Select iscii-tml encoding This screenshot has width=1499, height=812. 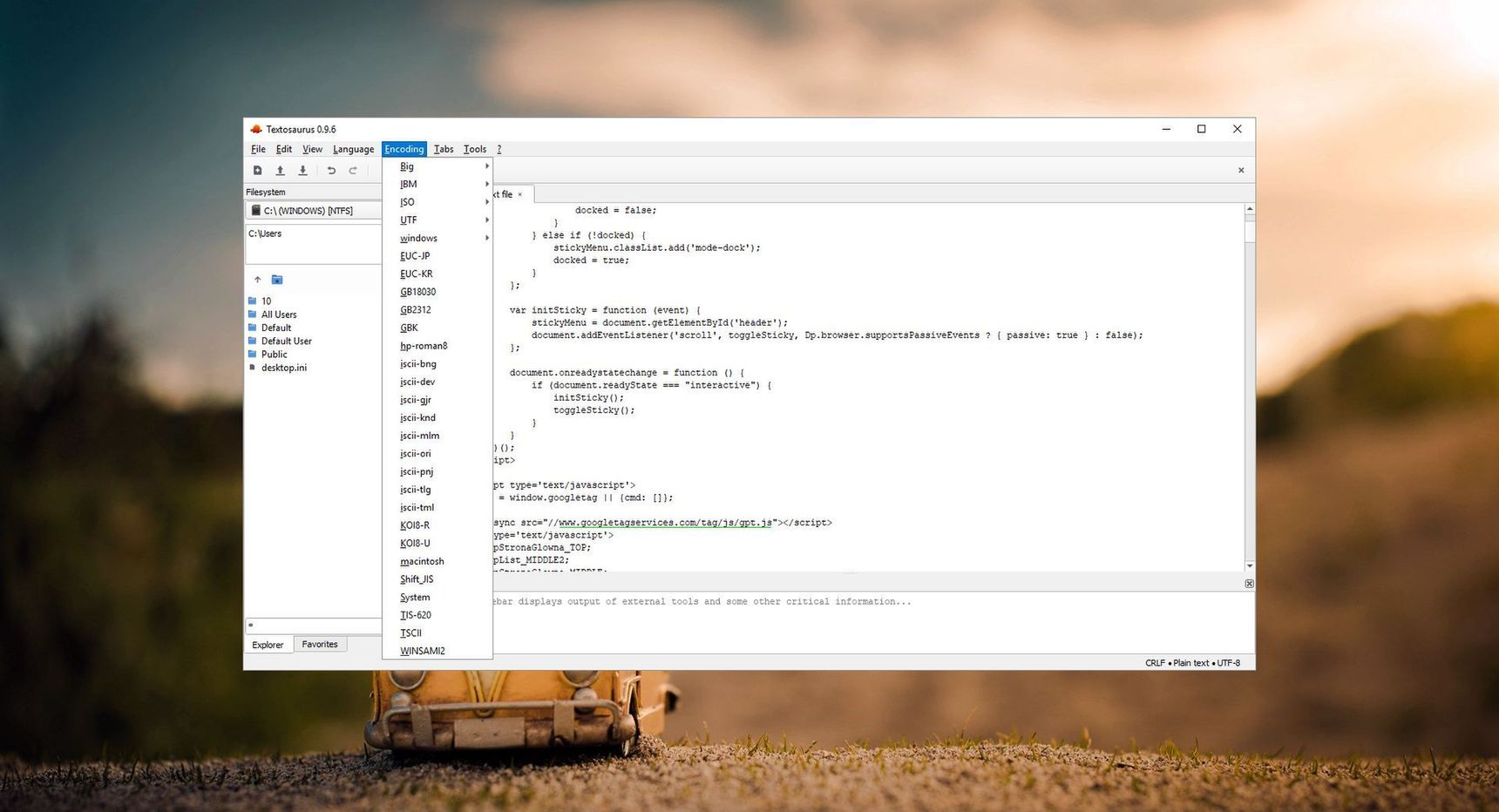437,507
